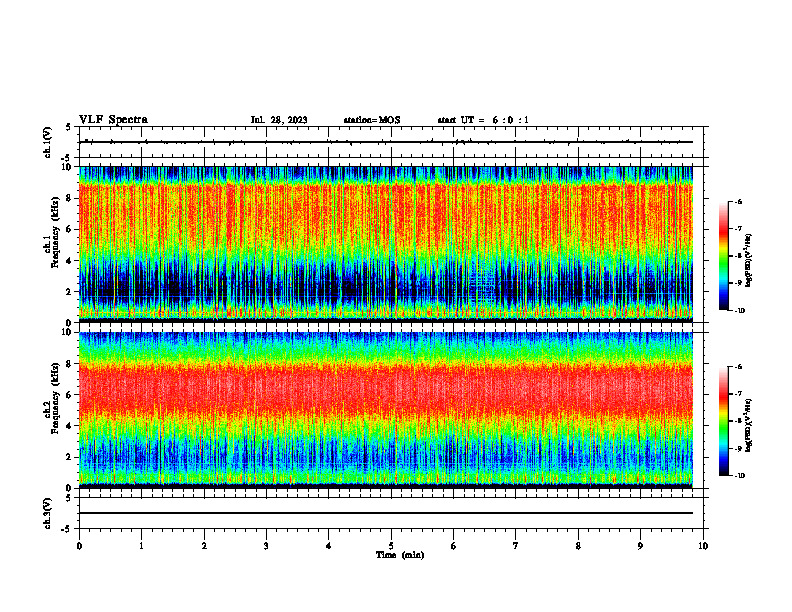Click the "-6" tick on ch.2 colorbar
The image size is (792, 612).
pos(738,367)
